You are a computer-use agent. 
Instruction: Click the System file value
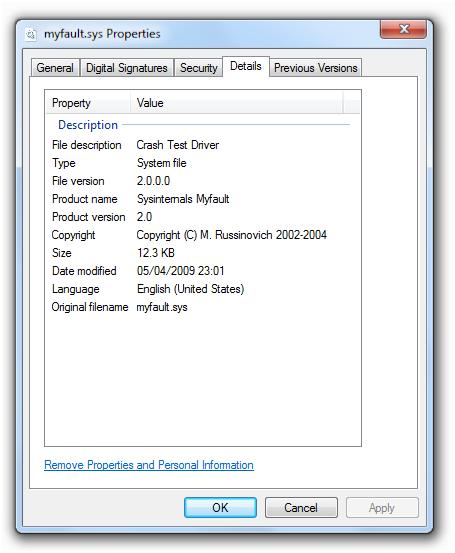162,163
